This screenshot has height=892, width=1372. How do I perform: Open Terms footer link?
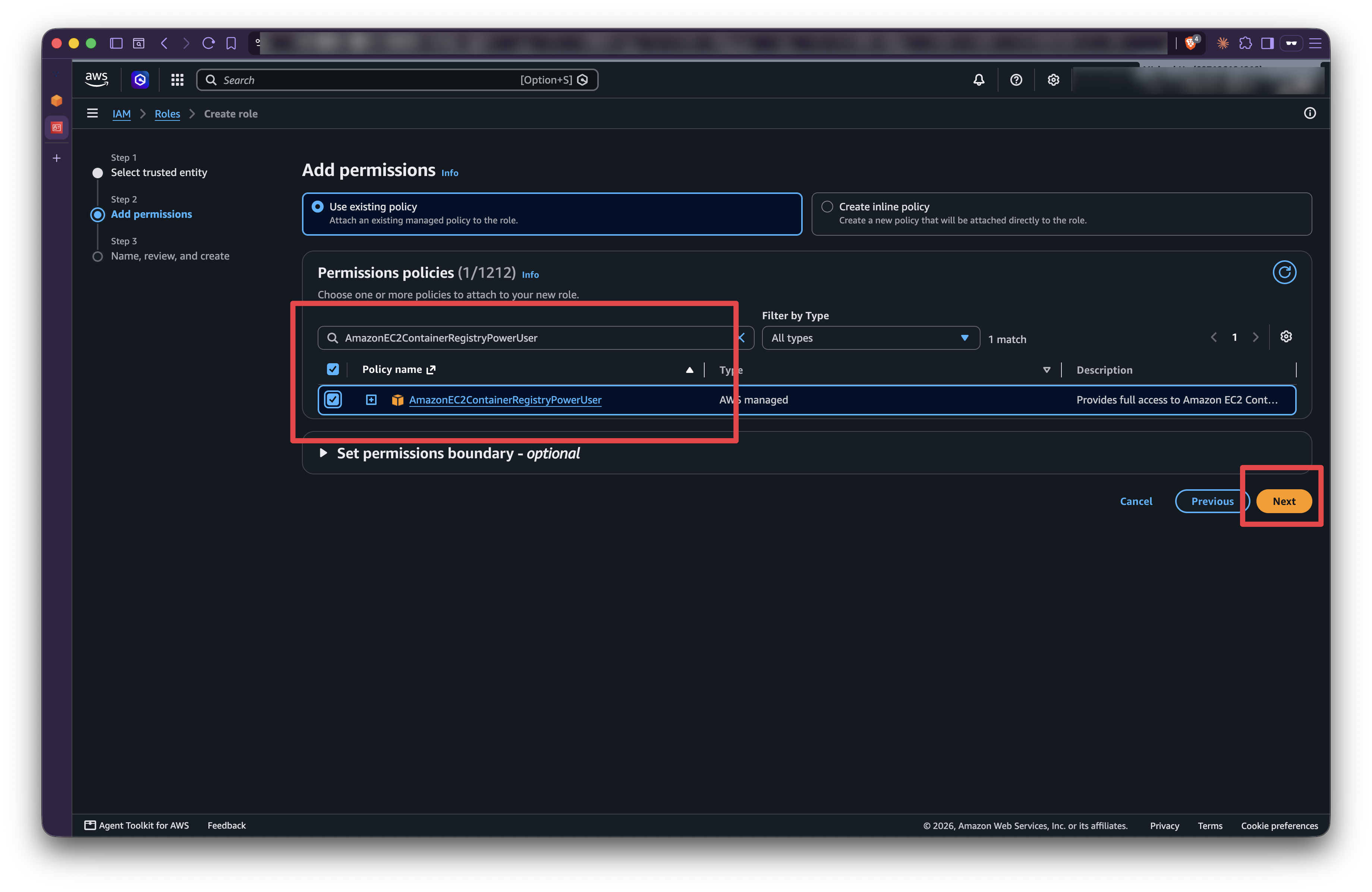pos(1209,826)
